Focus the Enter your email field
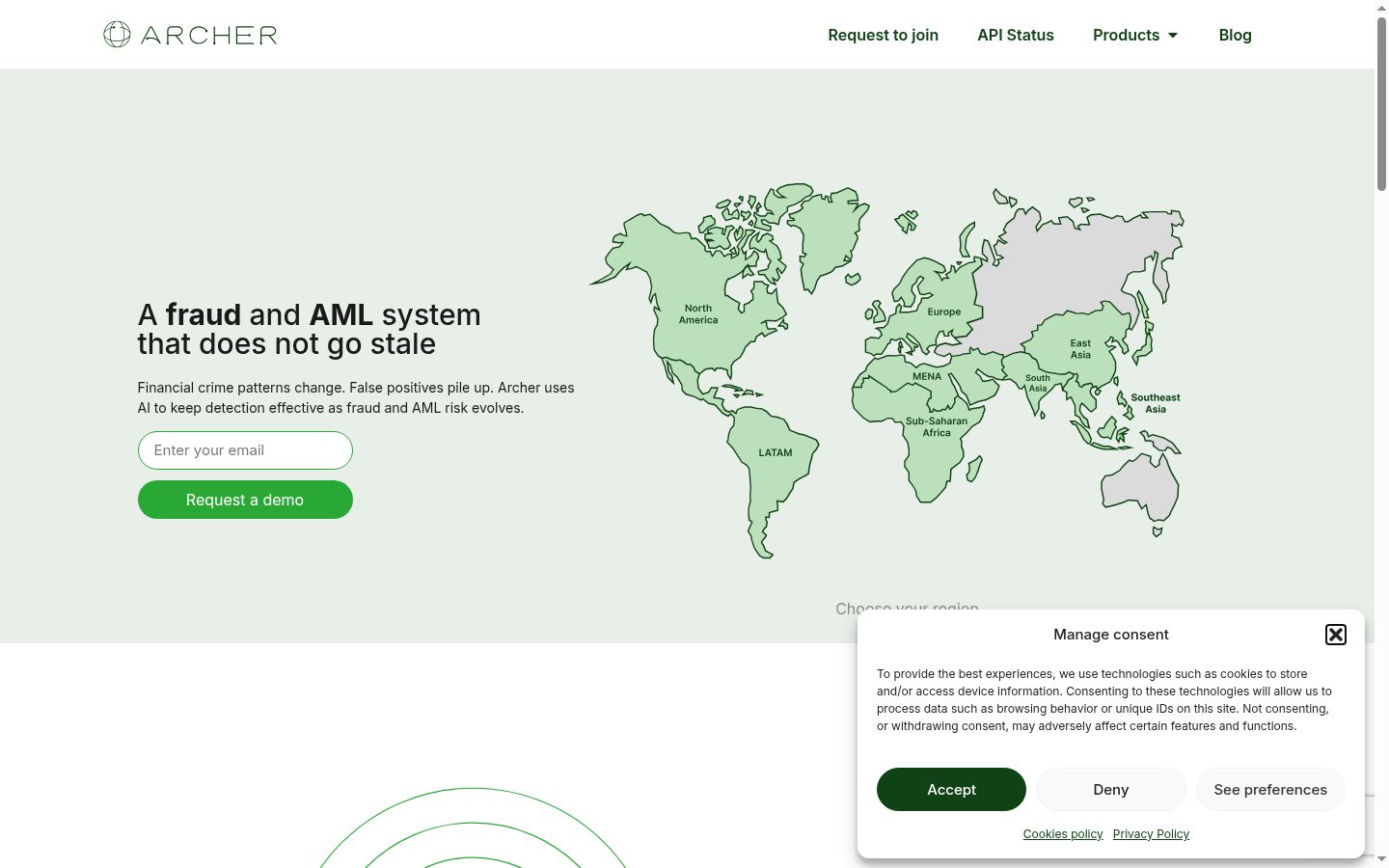1389x868 pixels. [x=245, y=450]
